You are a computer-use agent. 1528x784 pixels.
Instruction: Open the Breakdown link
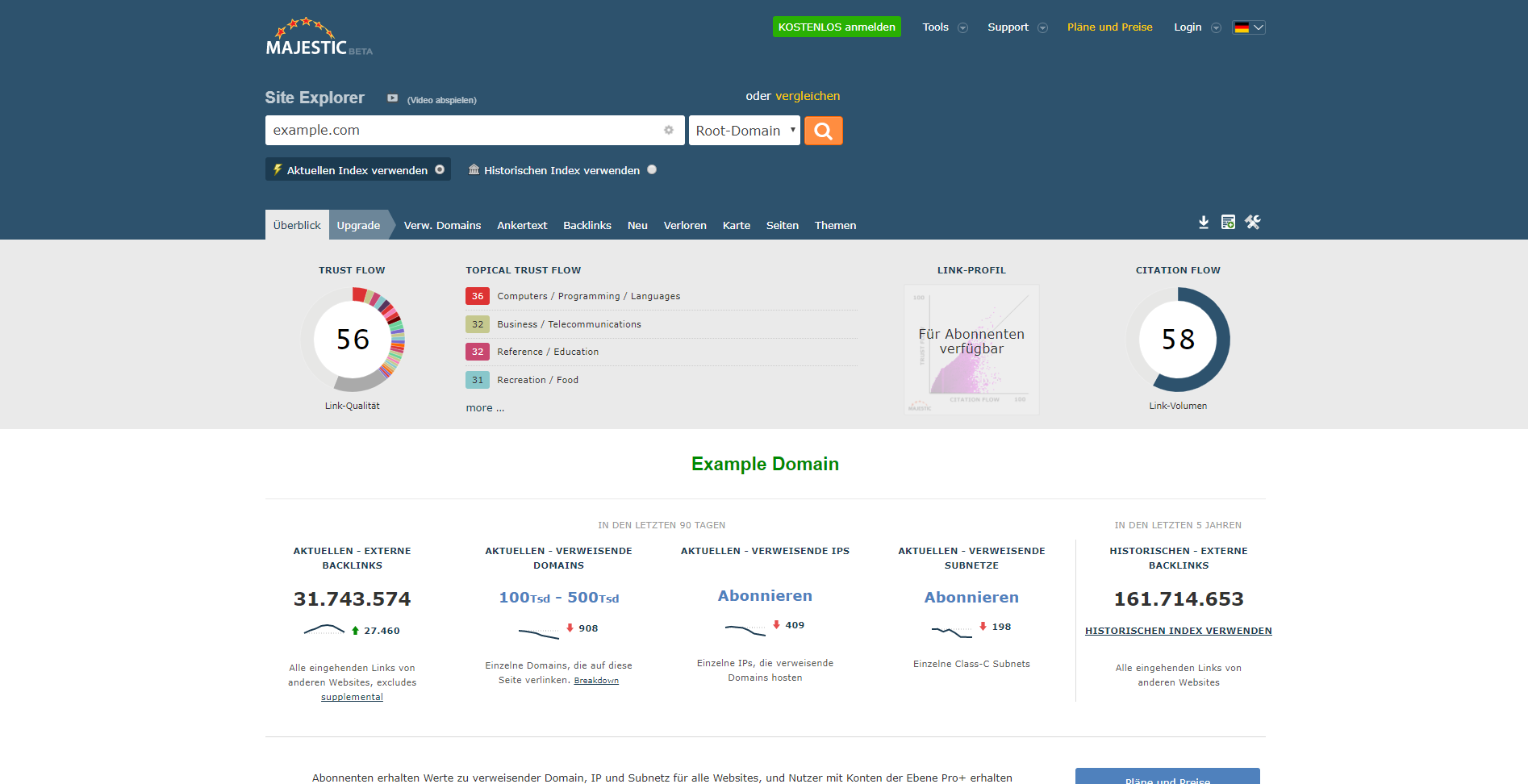click(596, 681)
